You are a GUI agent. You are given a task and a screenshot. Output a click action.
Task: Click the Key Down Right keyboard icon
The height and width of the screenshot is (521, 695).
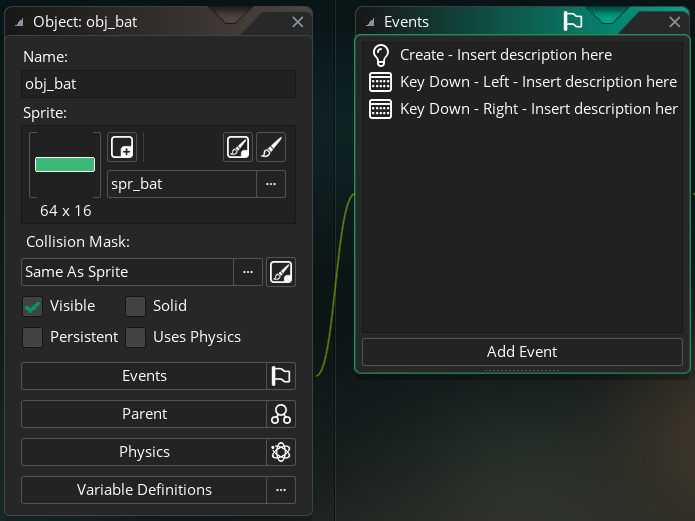point(380,109)
